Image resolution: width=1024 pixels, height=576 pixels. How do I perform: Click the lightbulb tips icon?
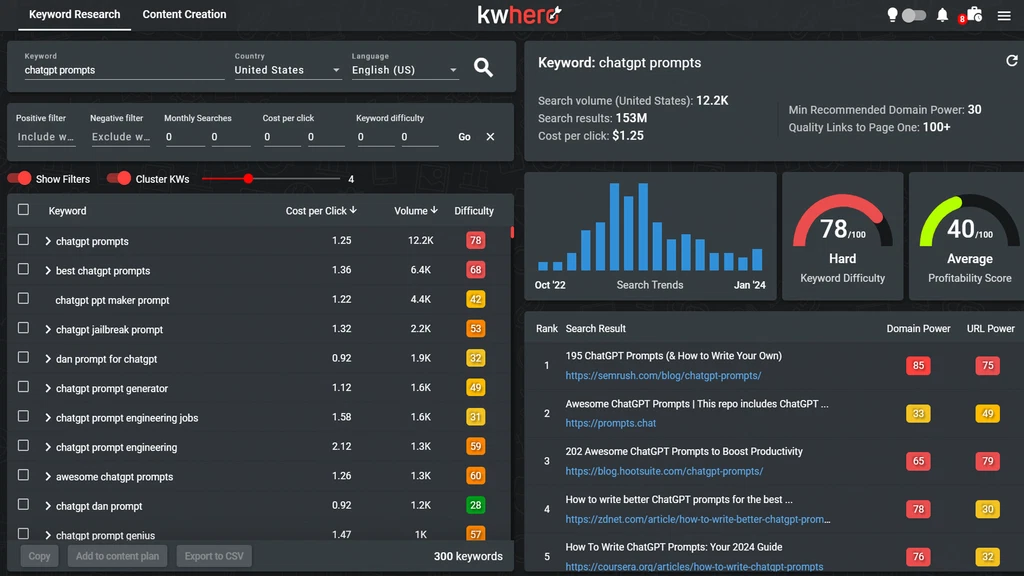pos(891,15)
